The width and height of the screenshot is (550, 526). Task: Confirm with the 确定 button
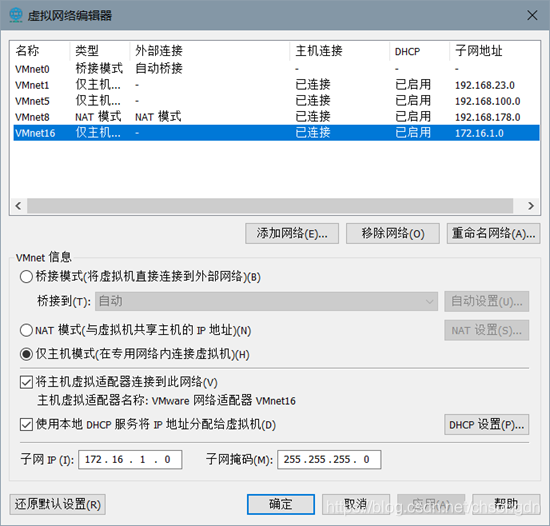[281, 504]
